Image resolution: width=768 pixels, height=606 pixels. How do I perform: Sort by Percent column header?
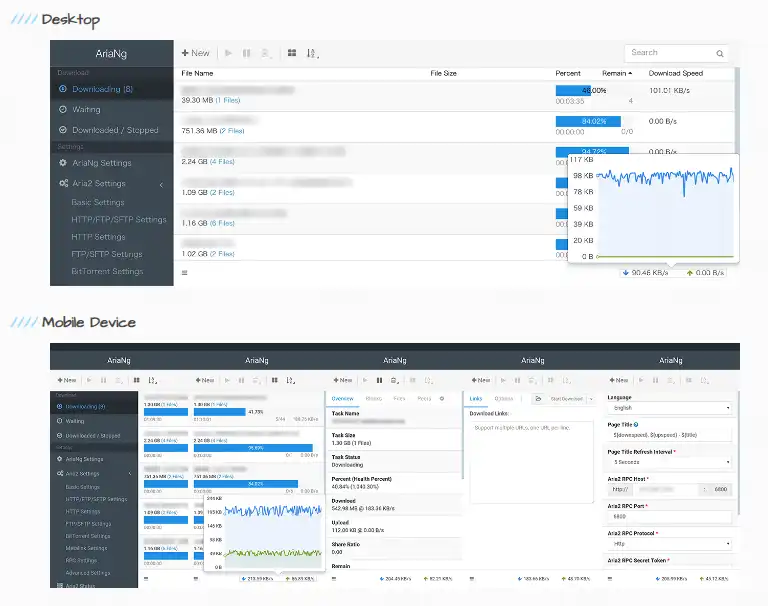point(568,73)
